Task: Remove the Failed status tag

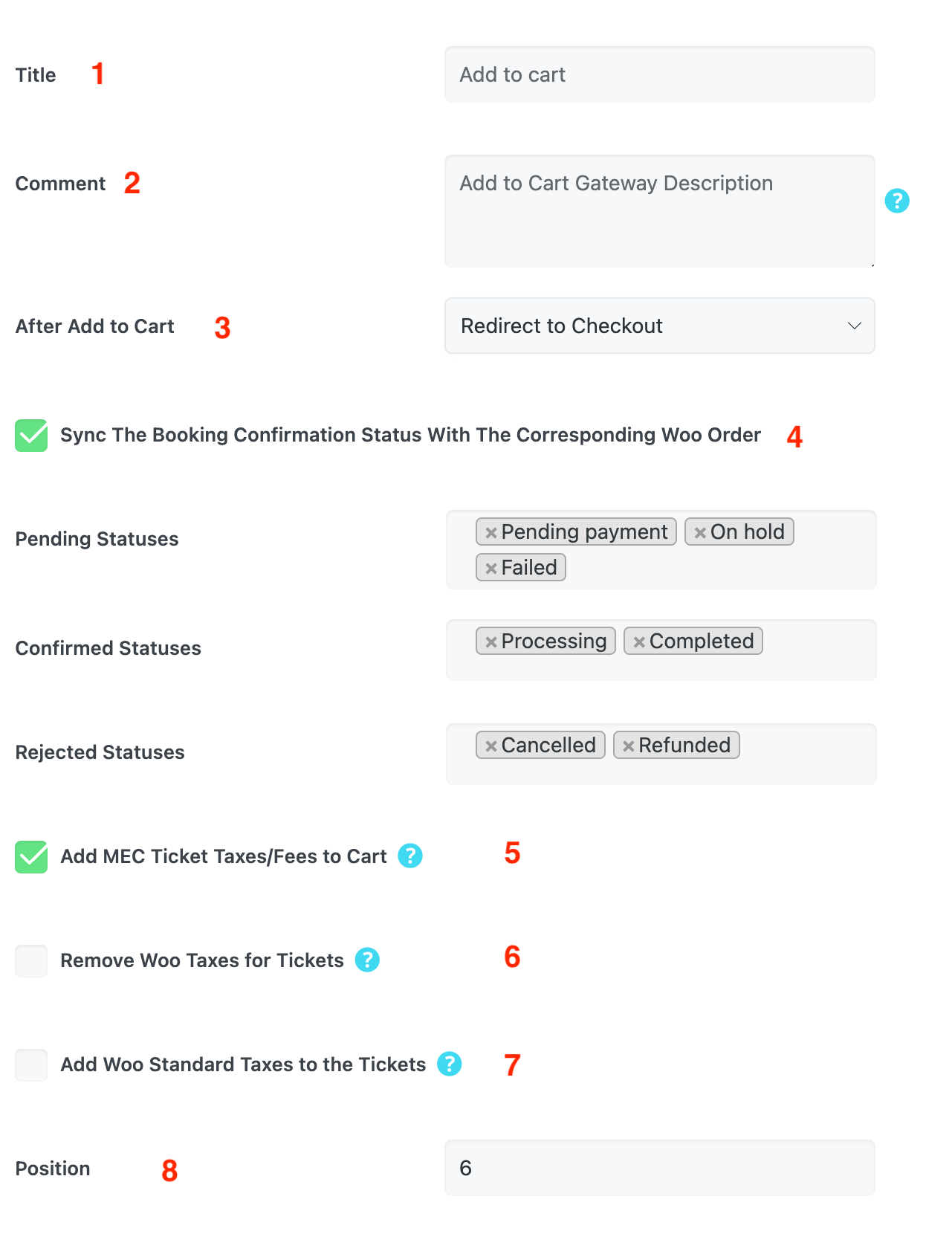Action: click(x=490, y=568)
